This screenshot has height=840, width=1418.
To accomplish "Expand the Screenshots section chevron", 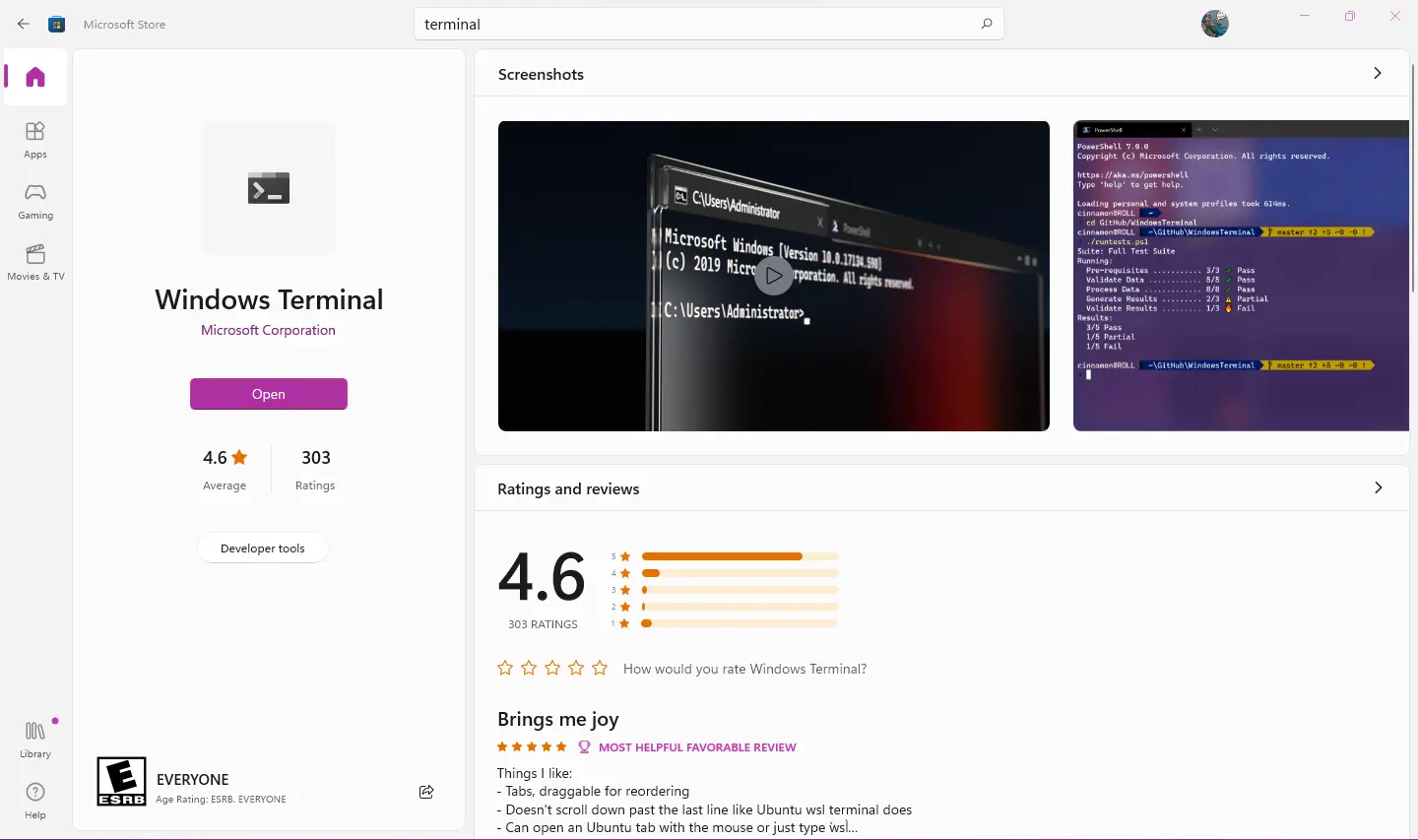I will (1378, 74).
